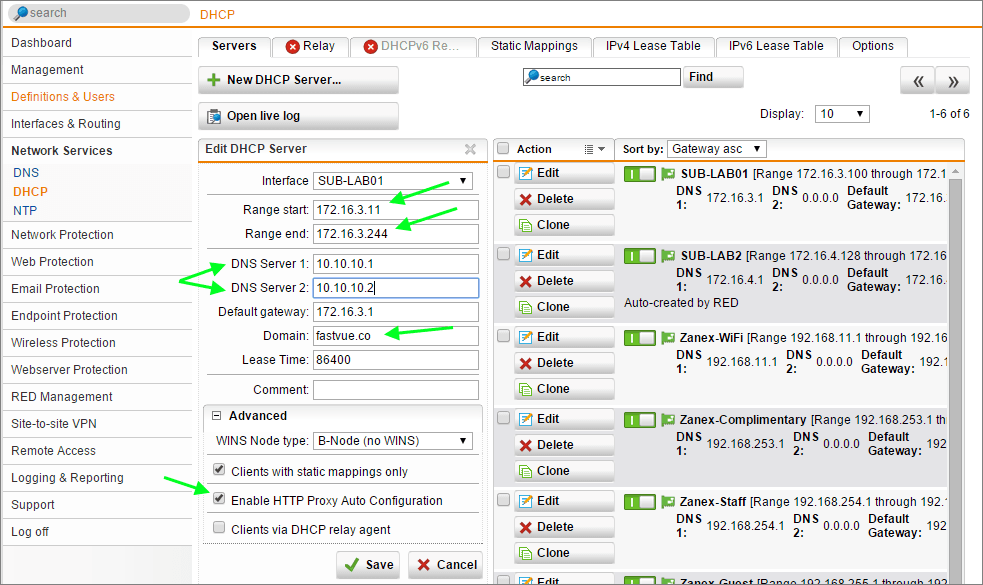Image resolution: width=983 pixels, height=585 pixels.
Task: Click the green flag icon for Zanex-Staff
Action: pos(668,502)
